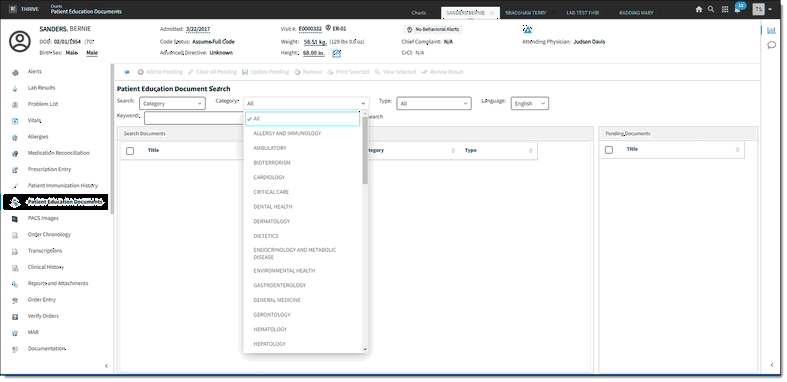Click Clear All Pending toolbar button
This screenshot has height=382, width=787.
pyautogui.click(x=213, y=72)
